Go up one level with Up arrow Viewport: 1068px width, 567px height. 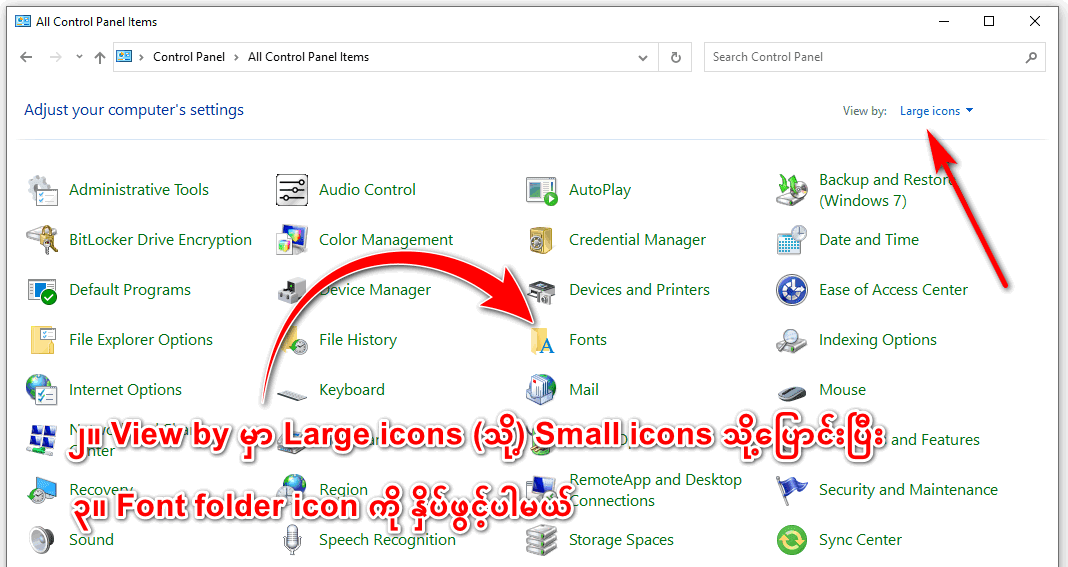click(100, 57)
